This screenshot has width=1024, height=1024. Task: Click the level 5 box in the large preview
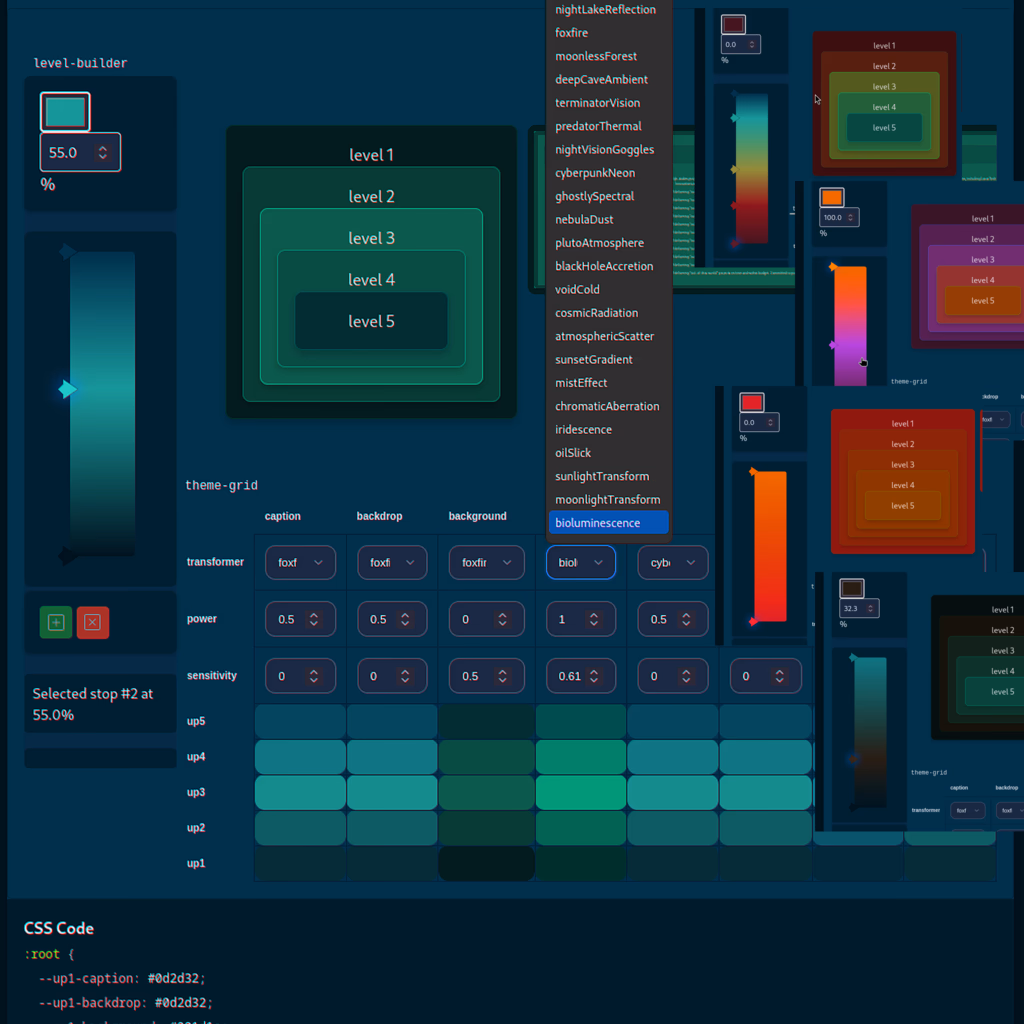pyautogui.click(x=371, y=321)
